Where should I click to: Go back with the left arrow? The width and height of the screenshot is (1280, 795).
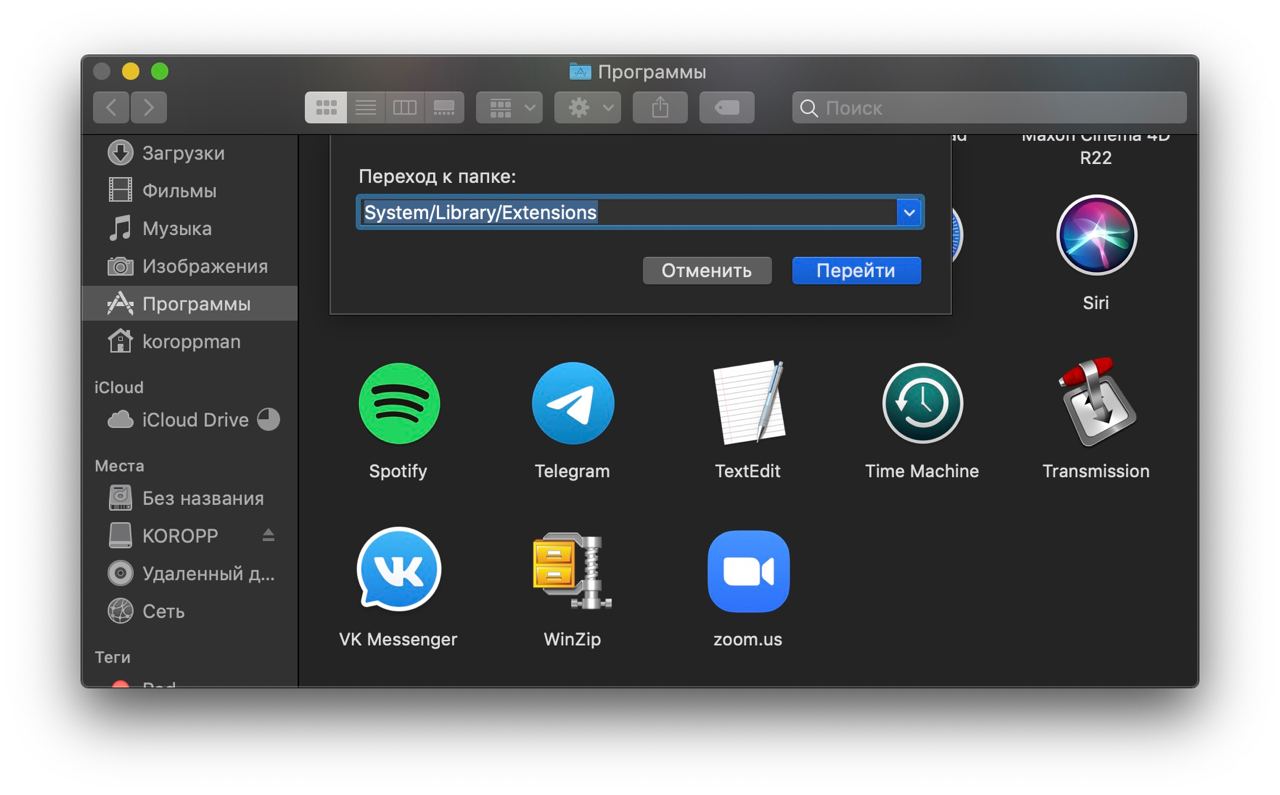(x=112, y=108)
